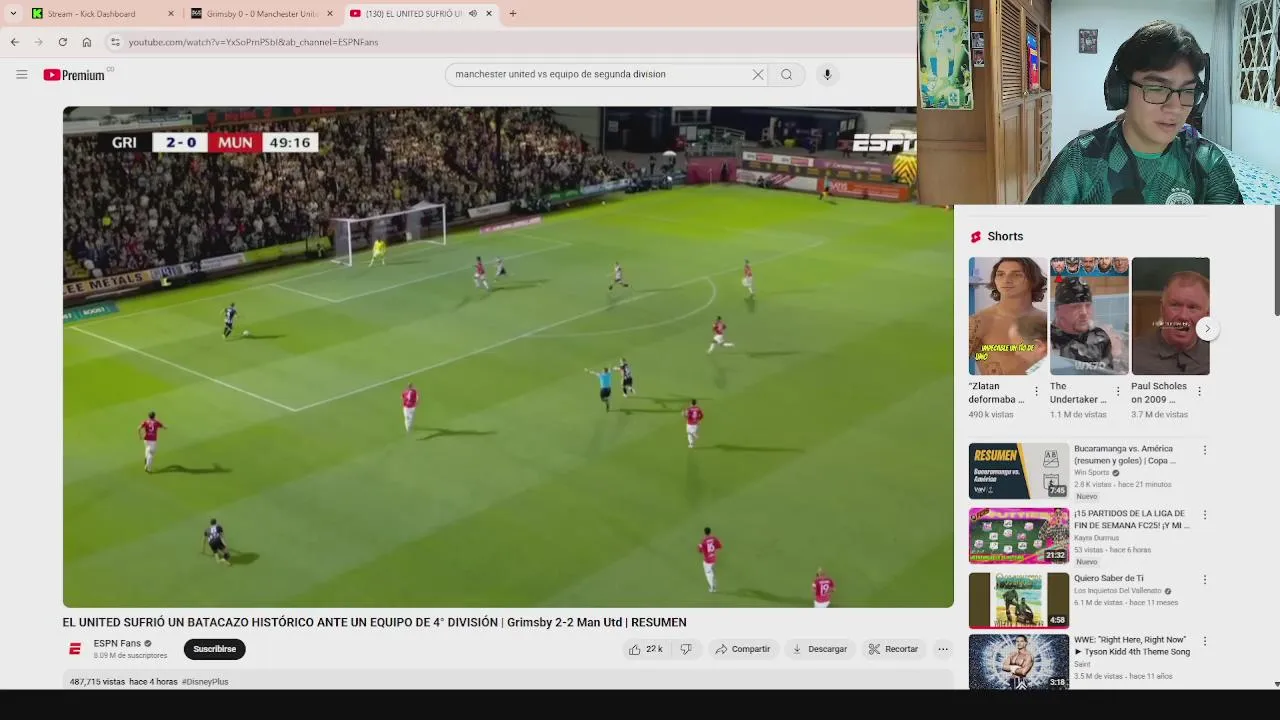Open options menu for The Undertaker Short
This screenshot has height=720, width=1280.
point(1118,391)
